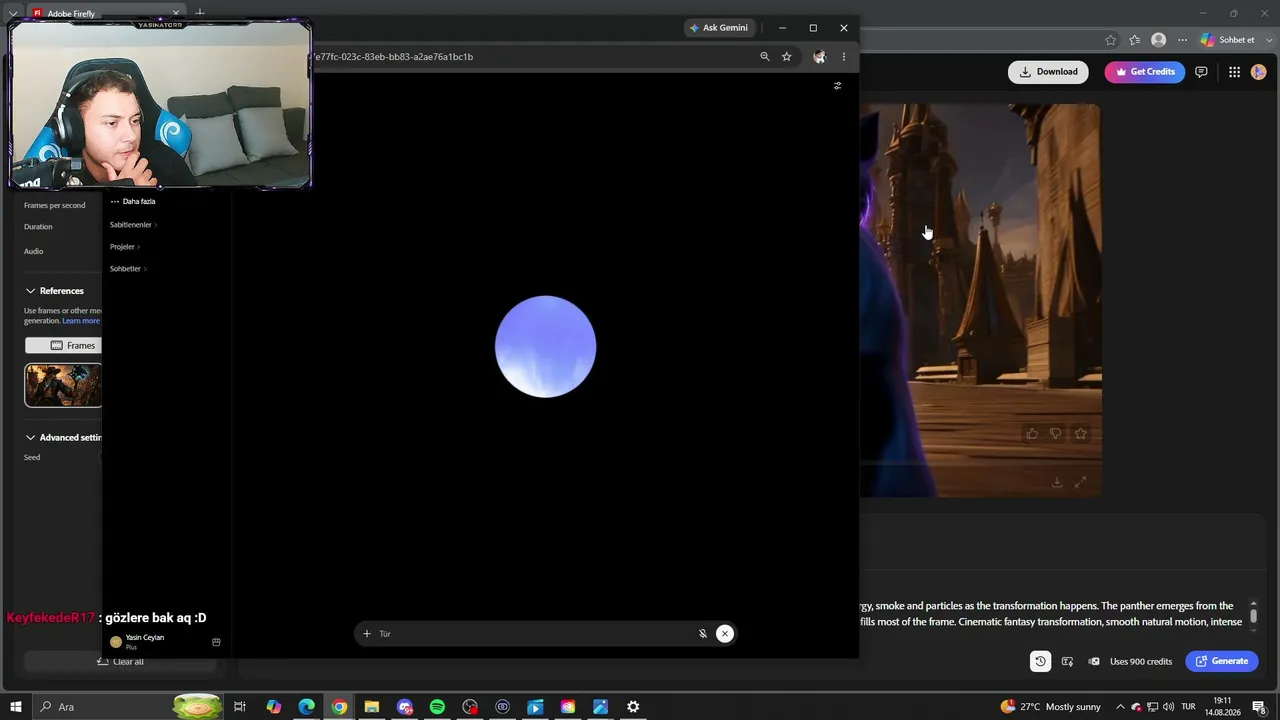Open Google Chrome from the taskbar

[x=339, y=707]
